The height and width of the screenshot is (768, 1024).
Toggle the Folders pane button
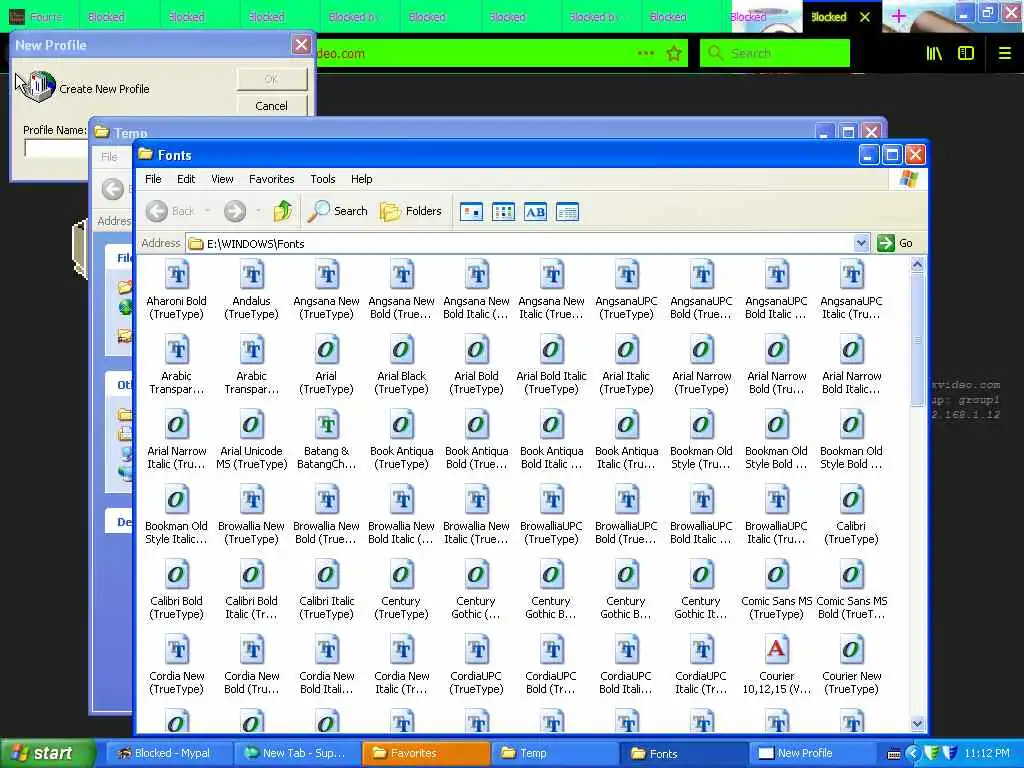coord(411,211)
